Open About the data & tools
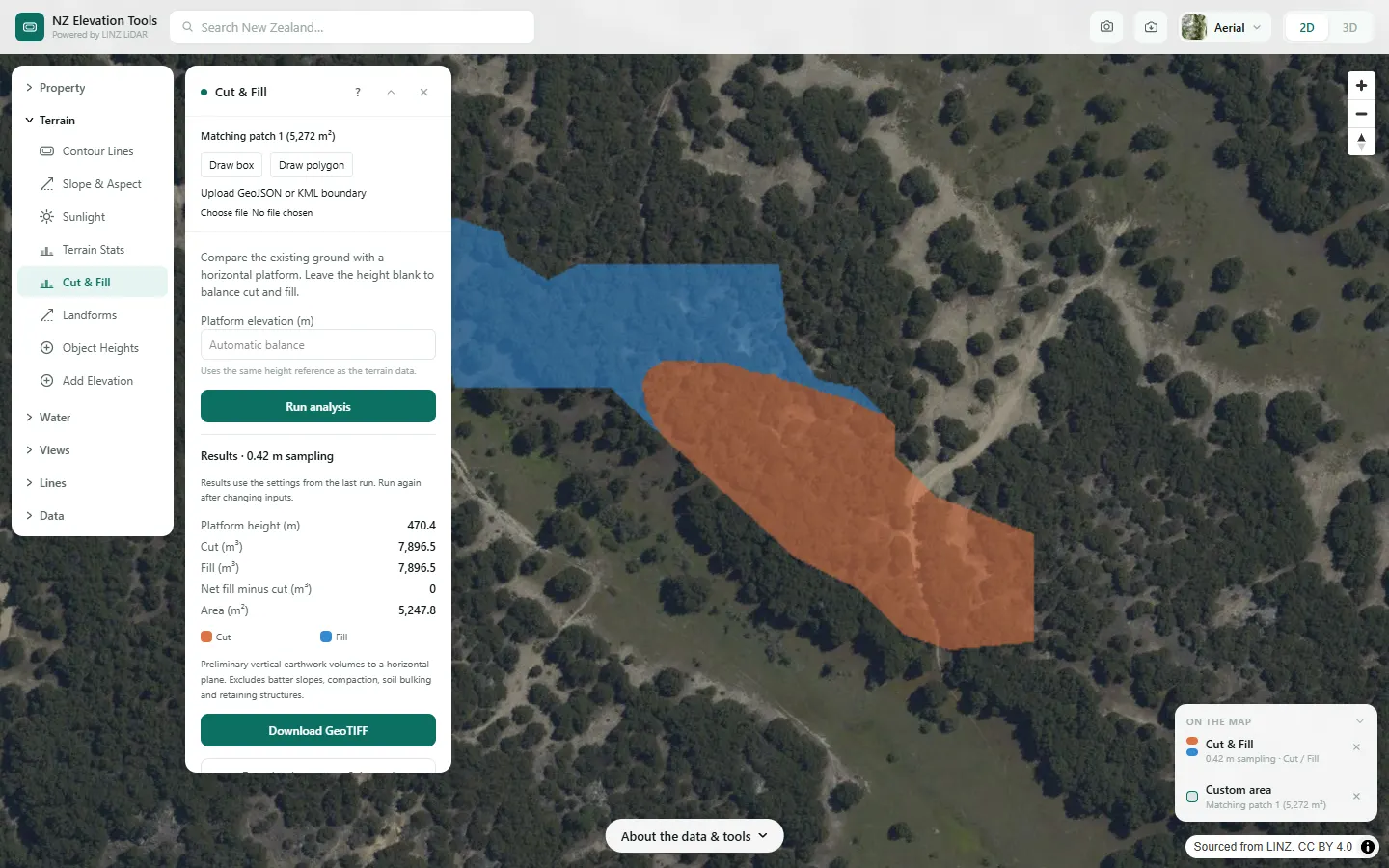The image size is (1389, 868). 694,836
